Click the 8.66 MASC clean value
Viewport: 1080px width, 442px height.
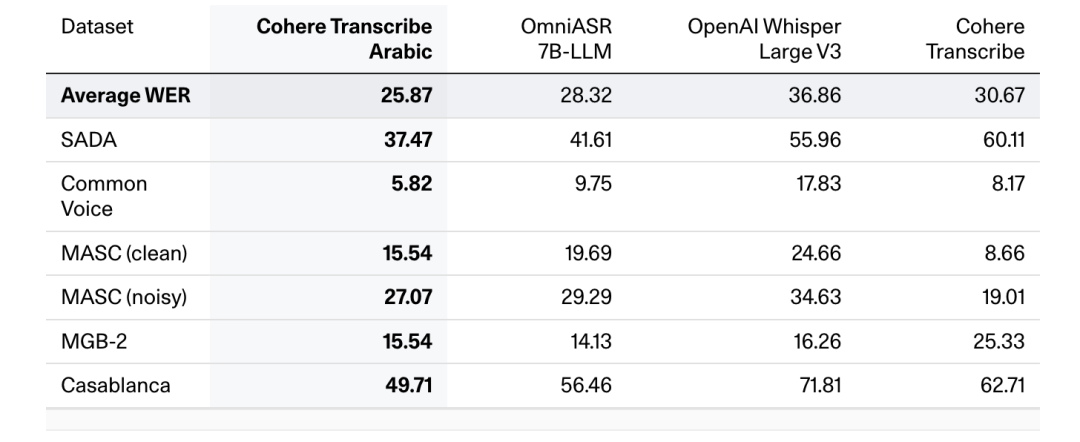click(x=1004, y=253)
